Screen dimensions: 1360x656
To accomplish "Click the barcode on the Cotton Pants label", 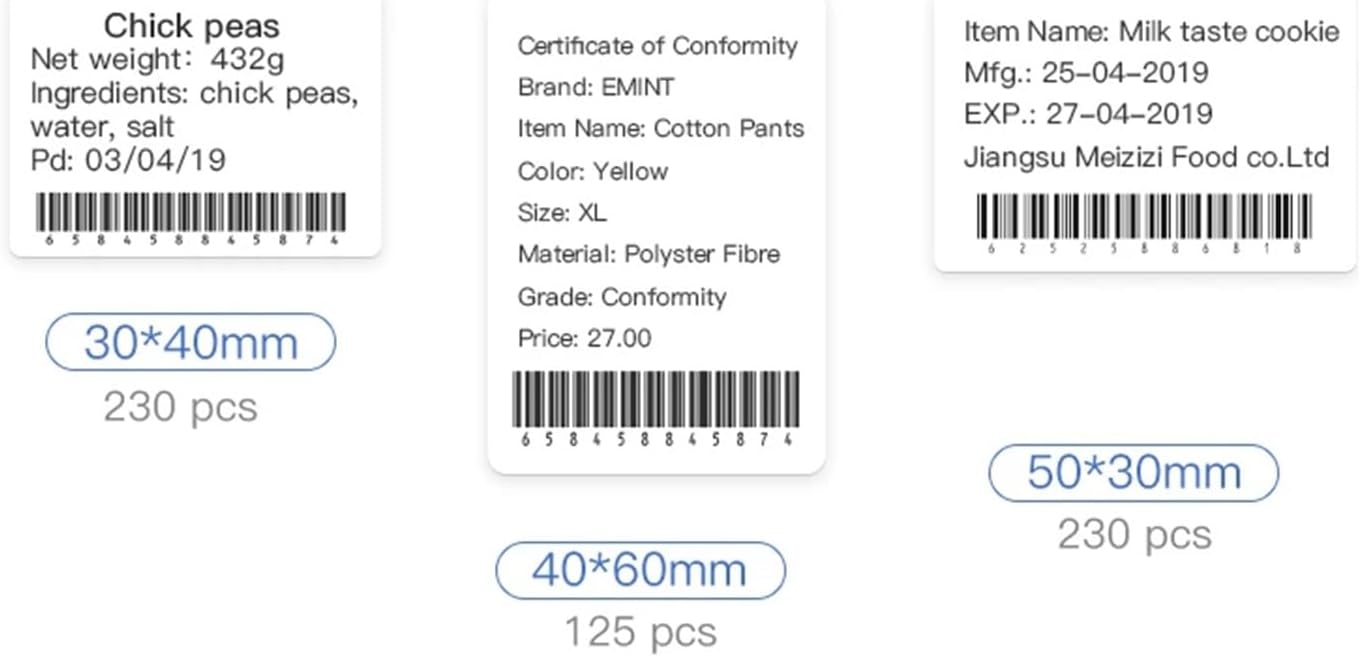I will point(656,402).
